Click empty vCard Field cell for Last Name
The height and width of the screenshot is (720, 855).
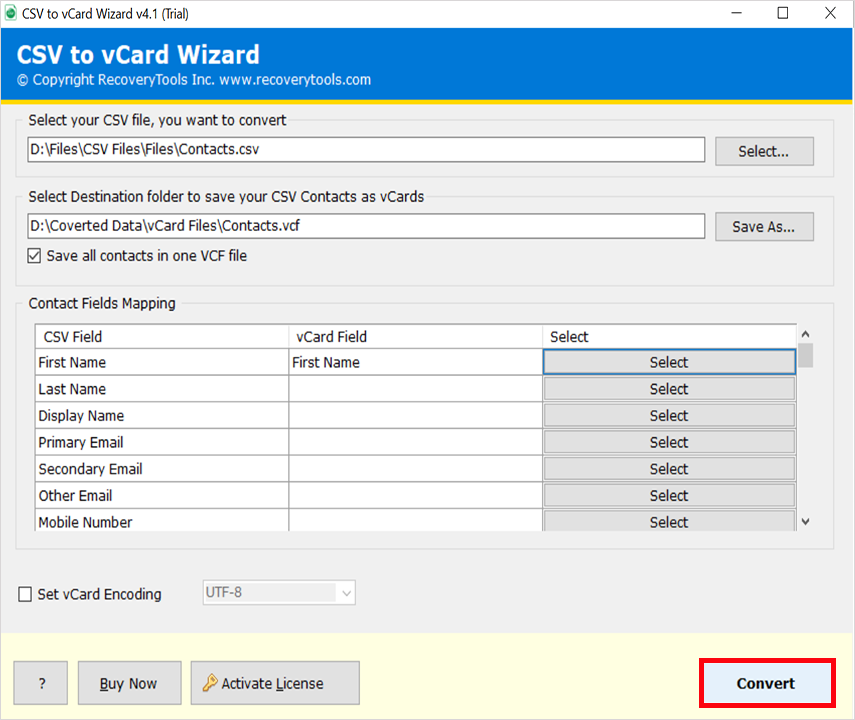[x=416, y=389]
